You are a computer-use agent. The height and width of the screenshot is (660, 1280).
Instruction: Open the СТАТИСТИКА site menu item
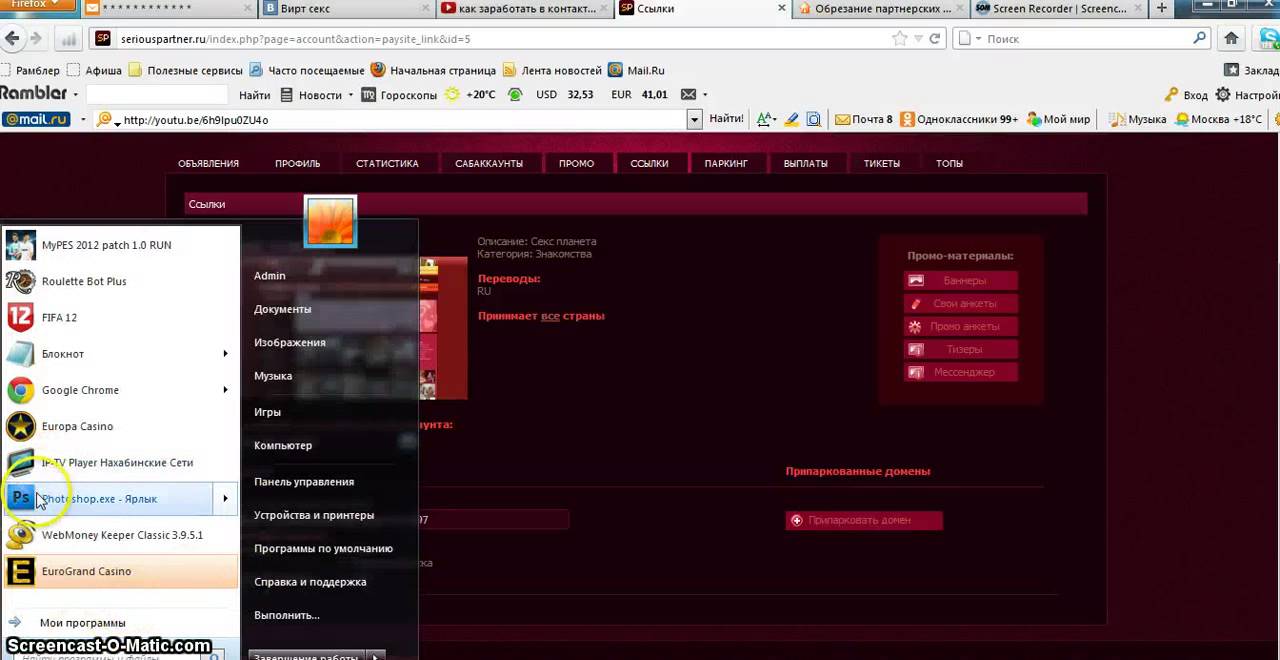coord(387,163)
